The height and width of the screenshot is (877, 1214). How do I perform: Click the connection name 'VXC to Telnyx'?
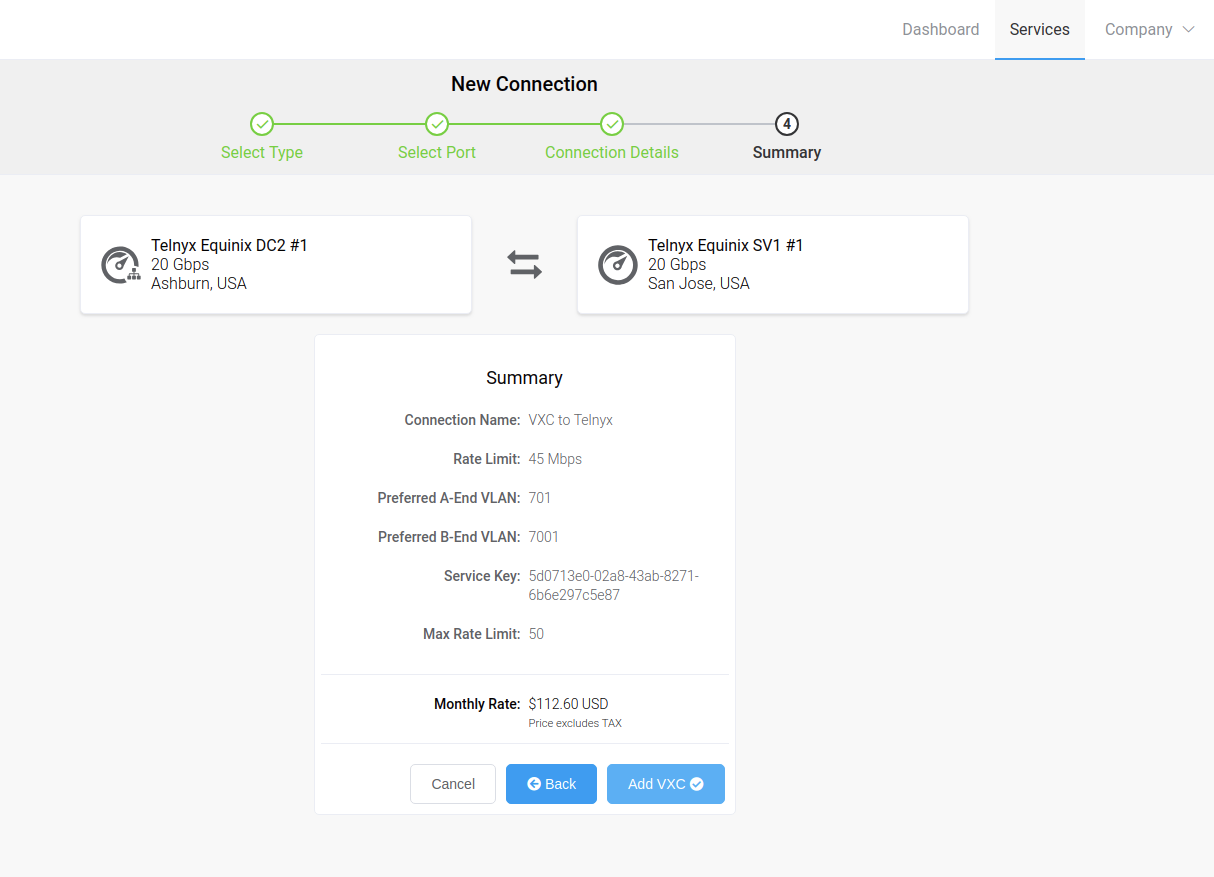(x=571, y=420)
